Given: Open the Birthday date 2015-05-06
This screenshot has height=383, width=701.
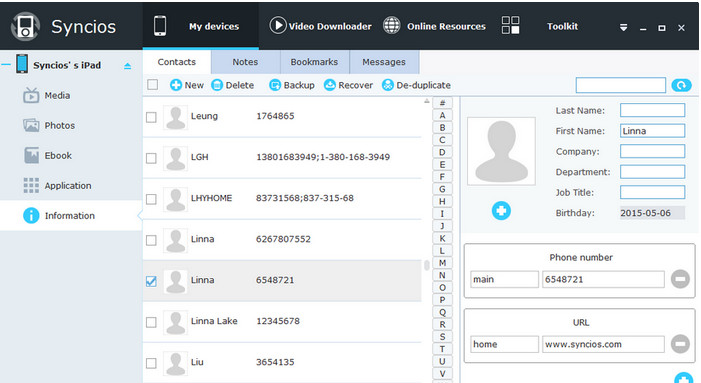Looking at the screenshot, I should tap(652, 213).
